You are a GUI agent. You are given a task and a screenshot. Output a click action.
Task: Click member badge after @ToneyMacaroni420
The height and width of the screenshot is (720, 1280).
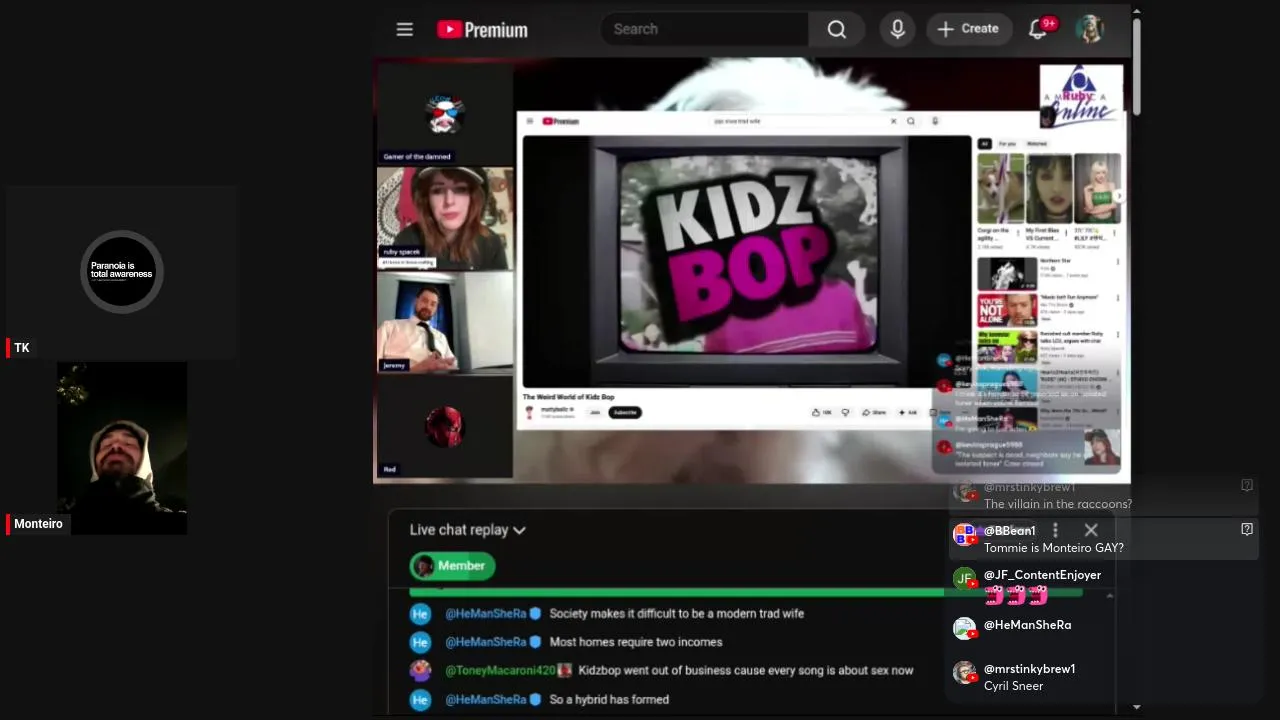tap(565, 670)
